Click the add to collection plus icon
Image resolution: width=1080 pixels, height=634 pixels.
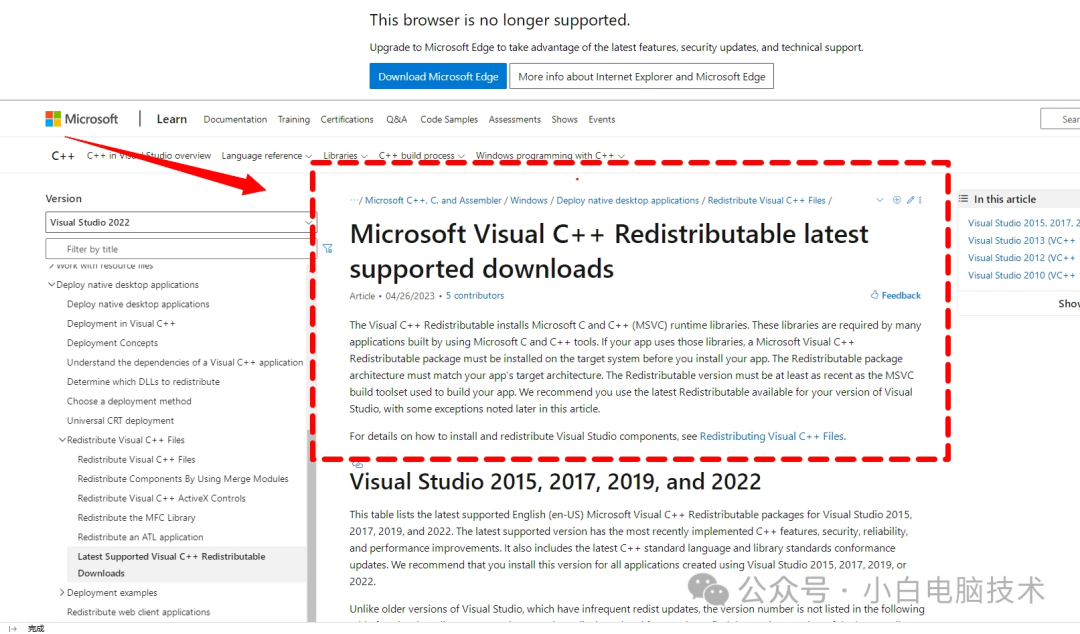tap(897, 200)
